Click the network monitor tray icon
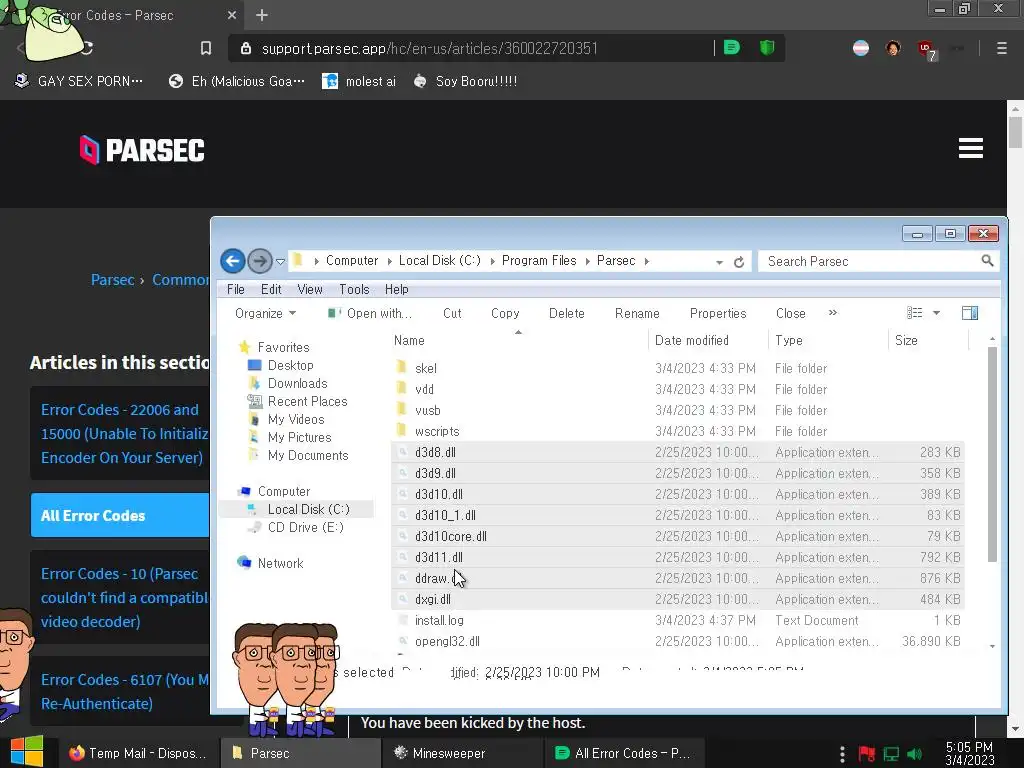Viewport: 1024px width, 768px height. pyautogui.click(x=891, y=754)
